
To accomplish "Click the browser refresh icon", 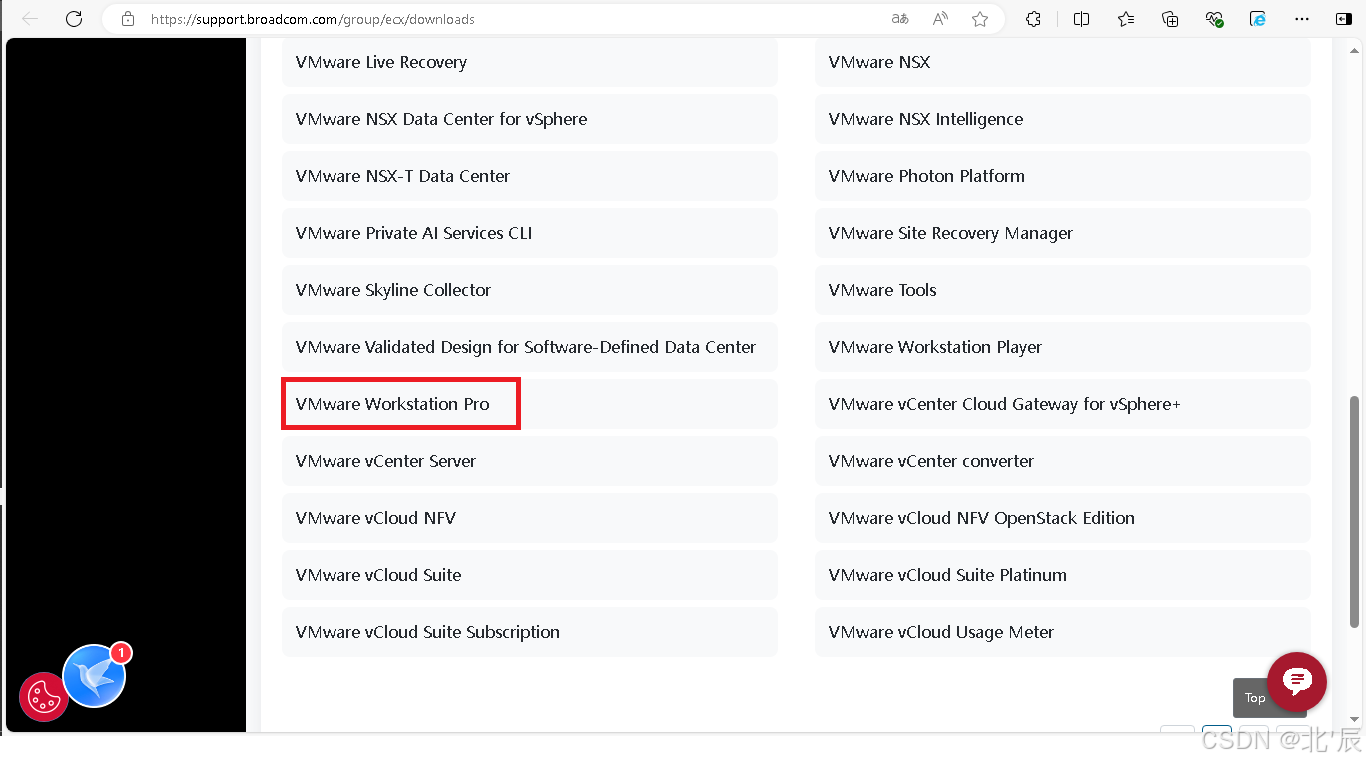I will click(73, 19).
